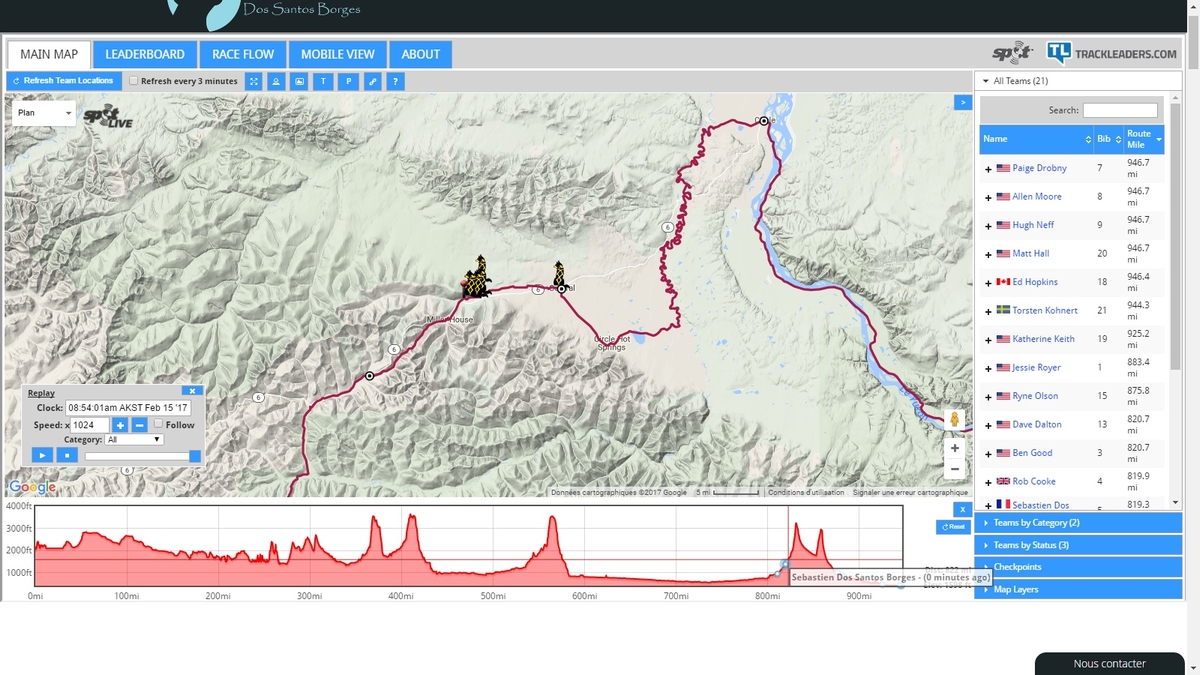This screenshot has width=1200, height=675.
Task: Click the link icon in map toolbar
Action: (372, 81)
